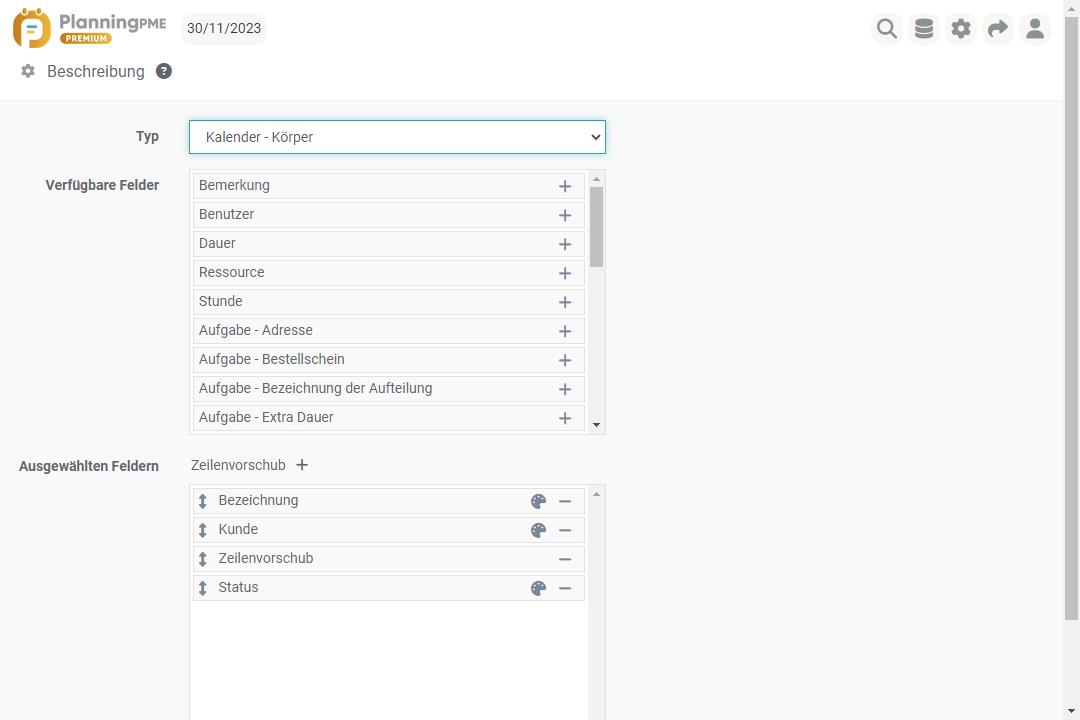Click the help question mark icon
Screen dimensions: 1080x720
164,71
